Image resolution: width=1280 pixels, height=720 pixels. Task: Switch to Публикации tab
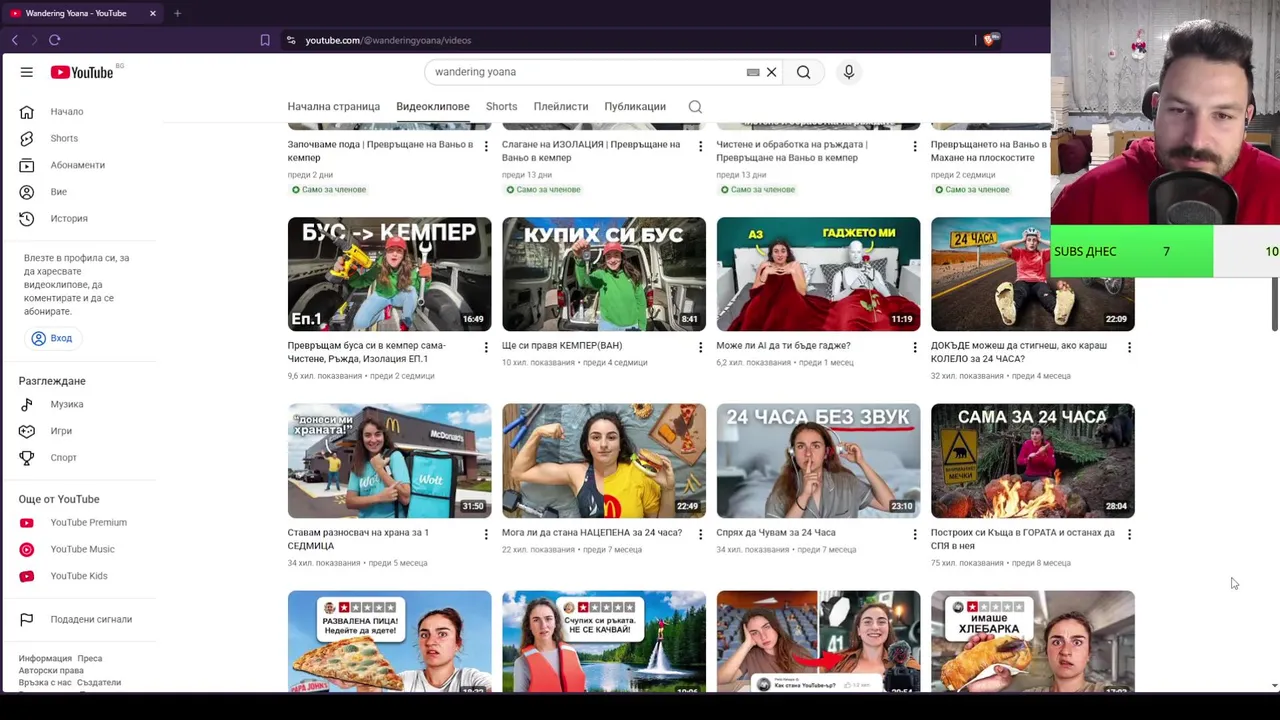(634, 106)
